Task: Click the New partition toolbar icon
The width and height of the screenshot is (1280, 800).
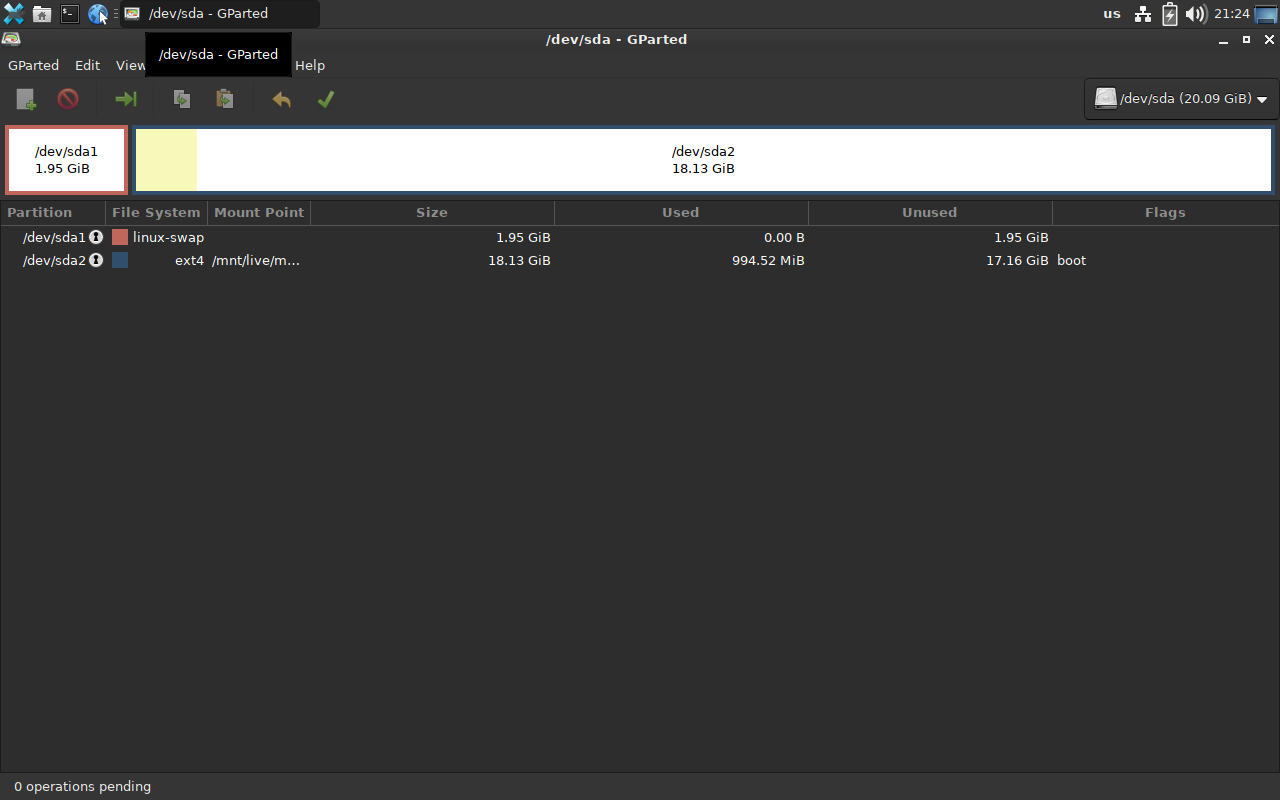Action: tap(26, 99)
